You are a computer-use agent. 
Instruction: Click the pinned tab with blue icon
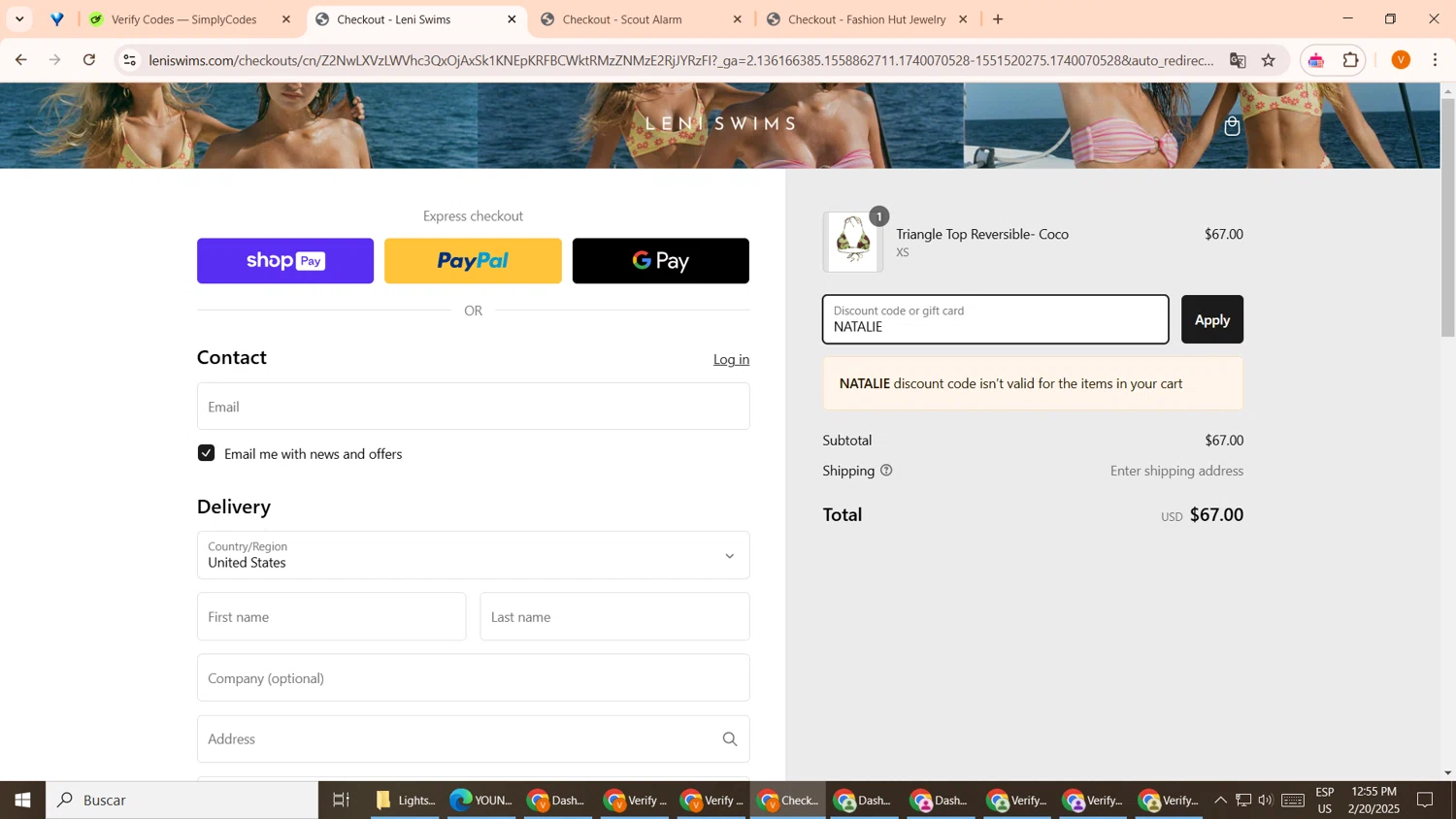[x=57, y=19]
